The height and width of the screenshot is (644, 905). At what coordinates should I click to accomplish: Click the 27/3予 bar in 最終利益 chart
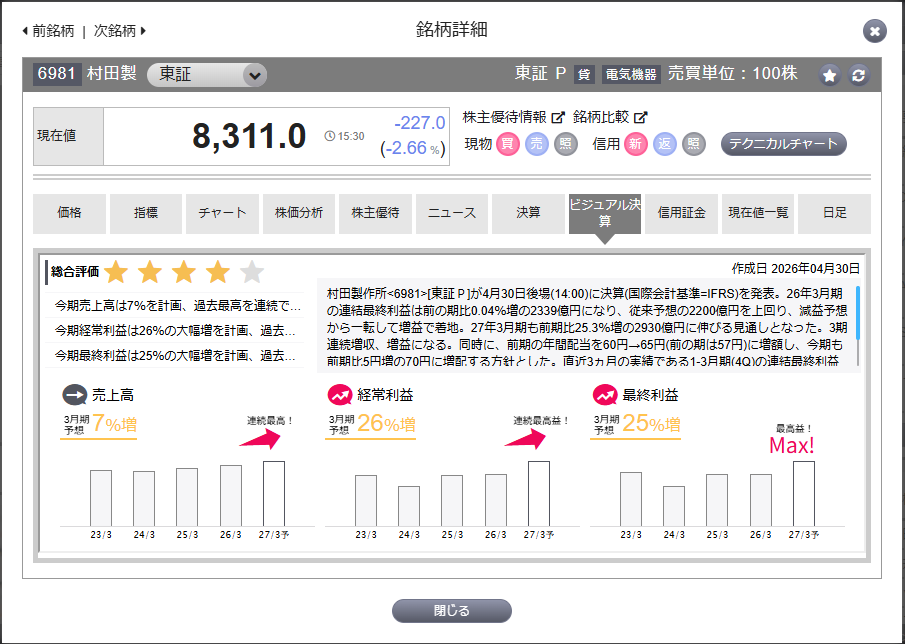coord(804,493)
